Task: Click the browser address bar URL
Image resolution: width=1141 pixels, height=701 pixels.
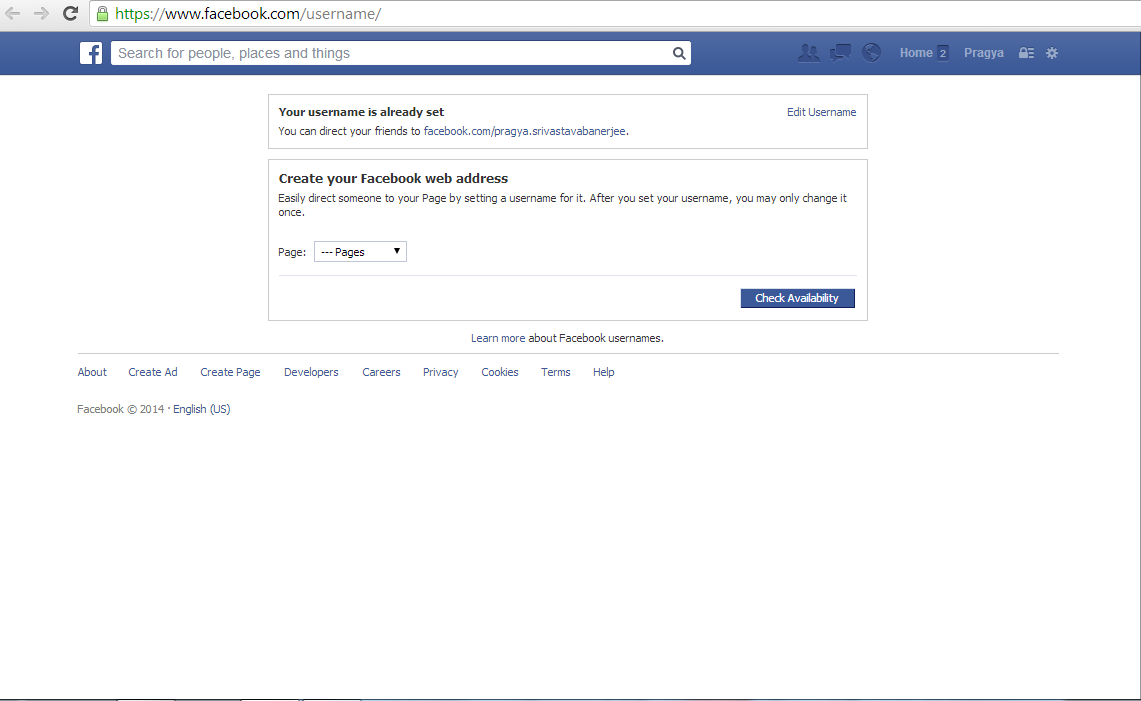Action: click(248, 14)
